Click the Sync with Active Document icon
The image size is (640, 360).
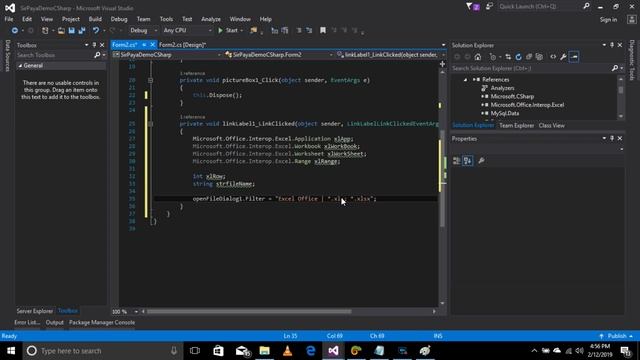click(x=508, y=57)
